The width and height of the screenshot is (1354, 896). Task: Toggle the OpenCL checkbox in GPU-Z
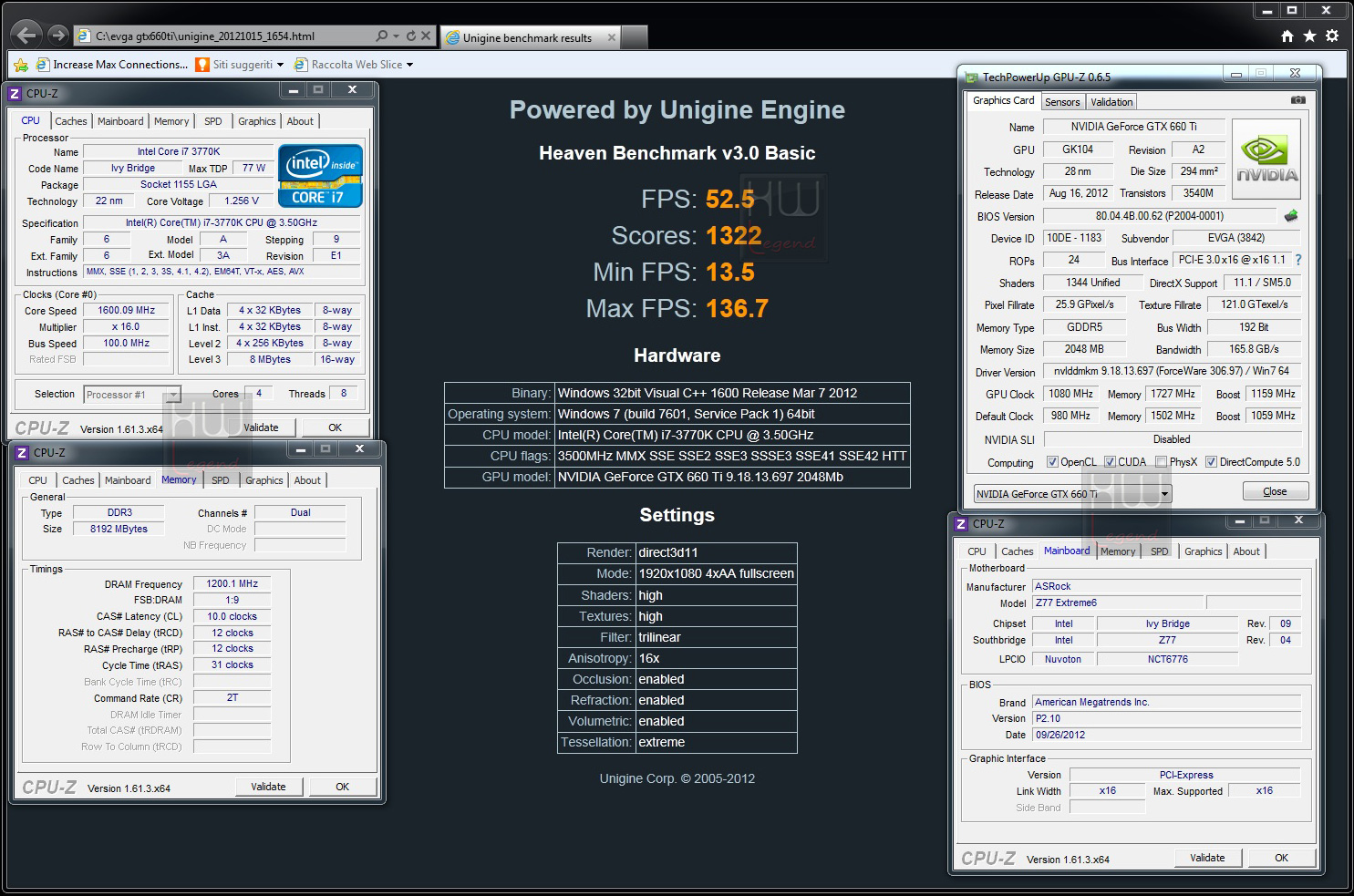(x=1052, y=462)
